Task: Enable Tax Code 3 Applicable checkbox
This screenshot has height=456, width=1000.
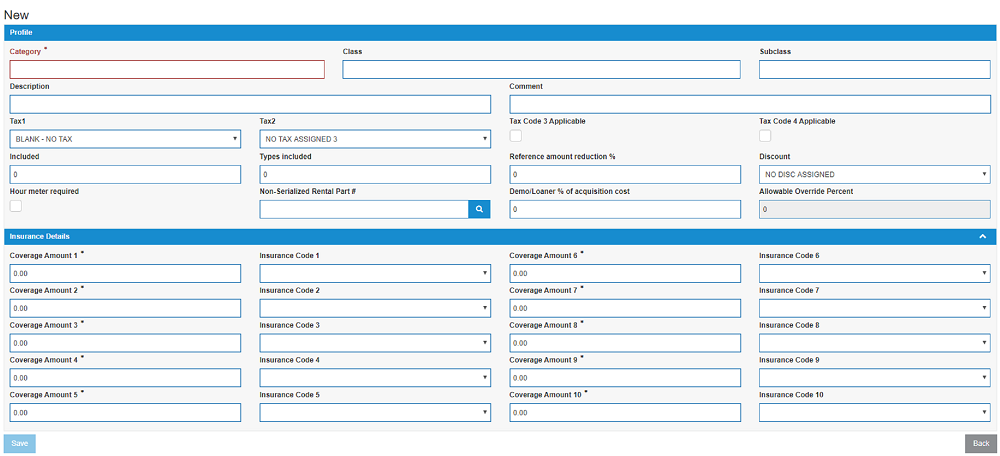Action: 515,135
